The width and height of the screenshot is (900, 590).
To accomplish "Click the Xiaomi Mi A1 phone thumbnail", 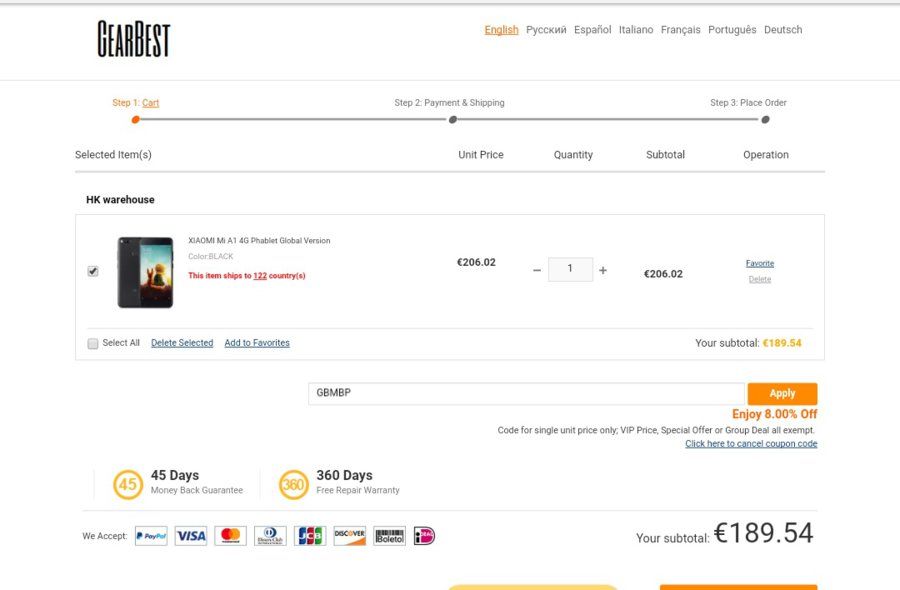I will (145, 272).
